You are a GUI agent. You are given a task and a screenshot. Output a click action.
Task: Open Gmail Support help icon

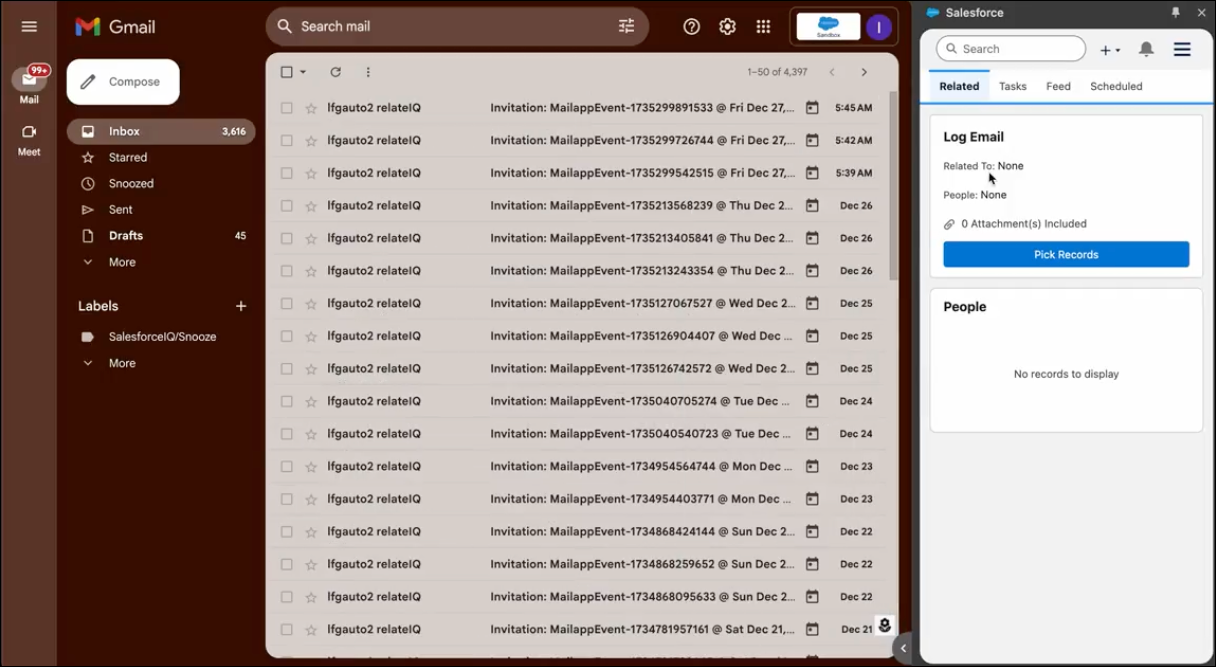[x=691, y=27]
